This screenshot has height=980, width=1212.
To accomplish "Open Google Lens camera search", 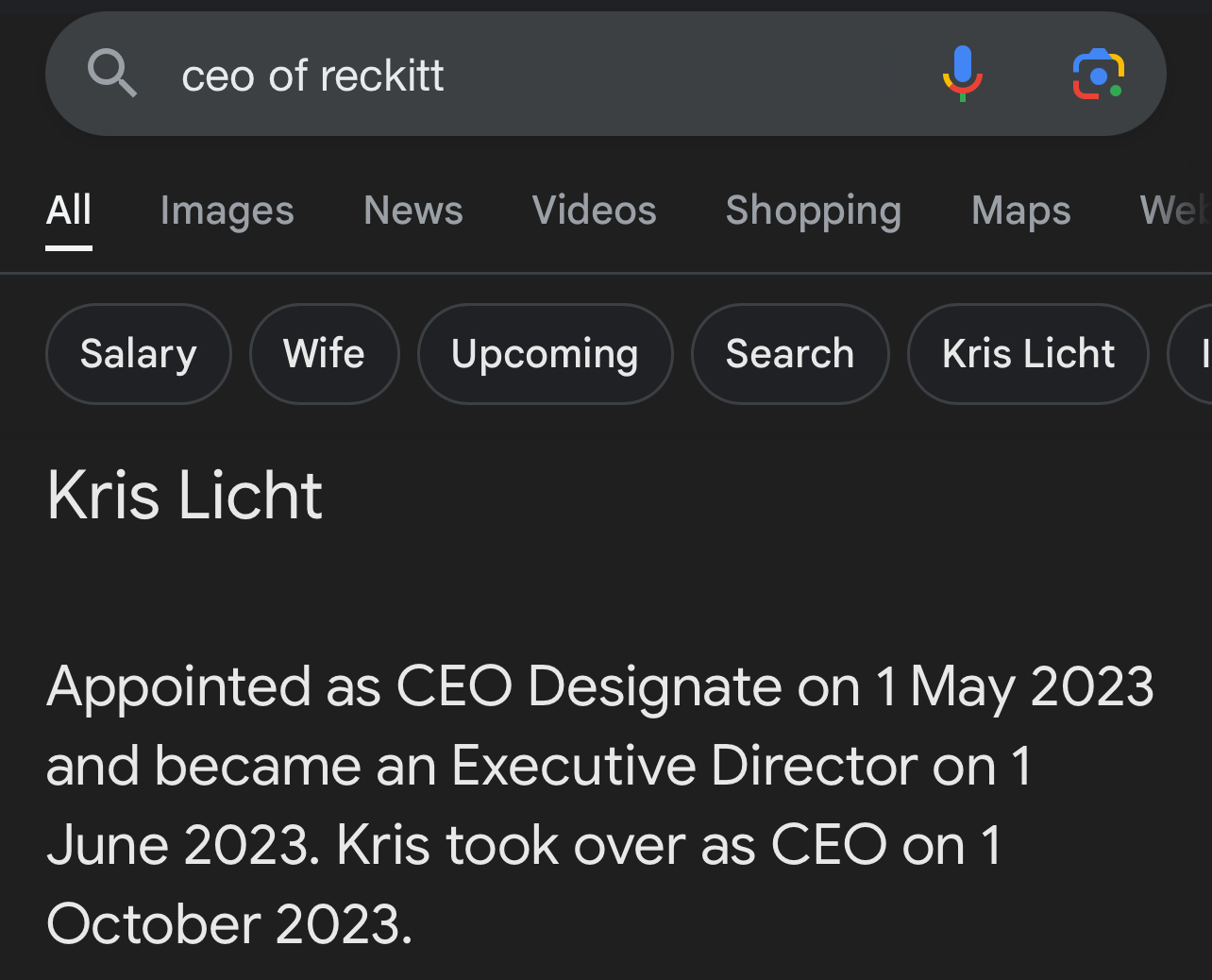I will coord(1098,74).
